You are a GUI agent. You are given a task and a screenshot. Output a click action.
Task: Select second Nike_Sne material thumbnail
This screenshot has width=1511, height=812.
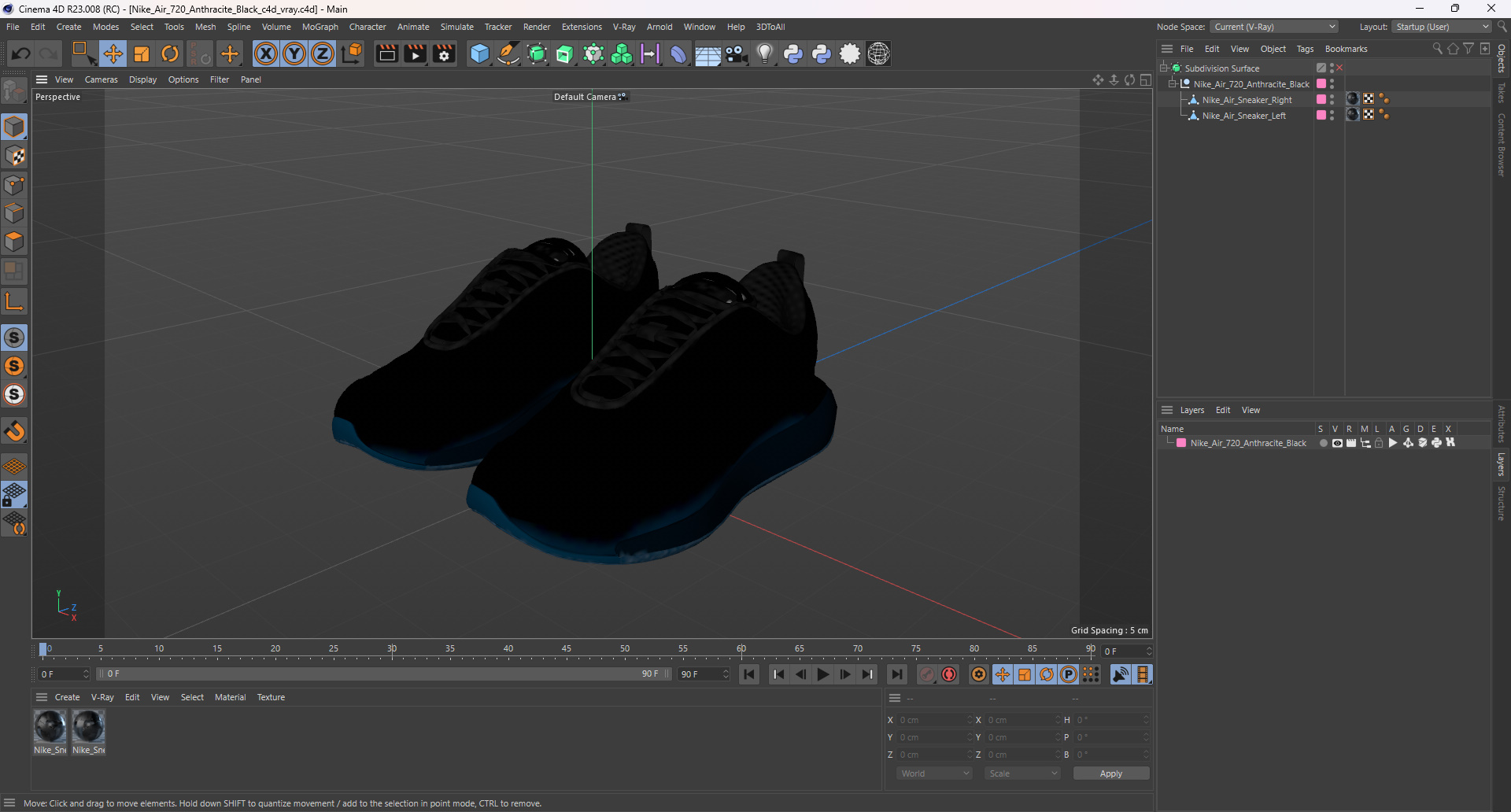[x=88, y=726]
